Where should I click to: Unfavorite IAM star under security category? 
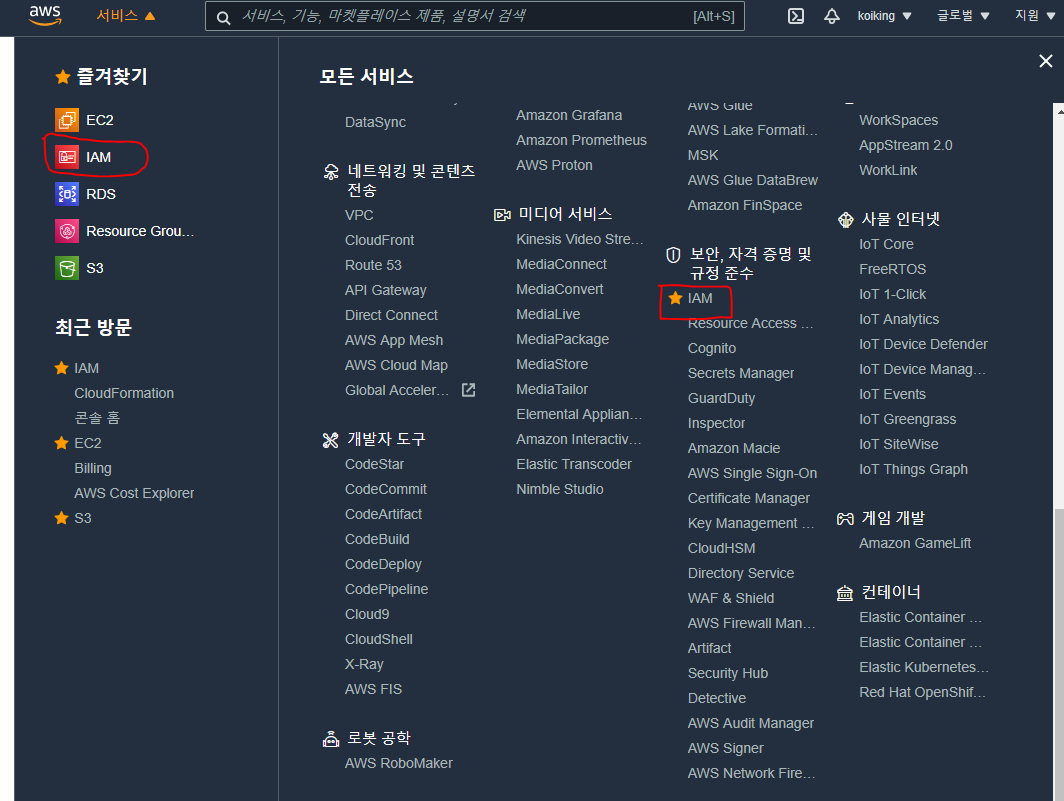[x=674, y=297]
